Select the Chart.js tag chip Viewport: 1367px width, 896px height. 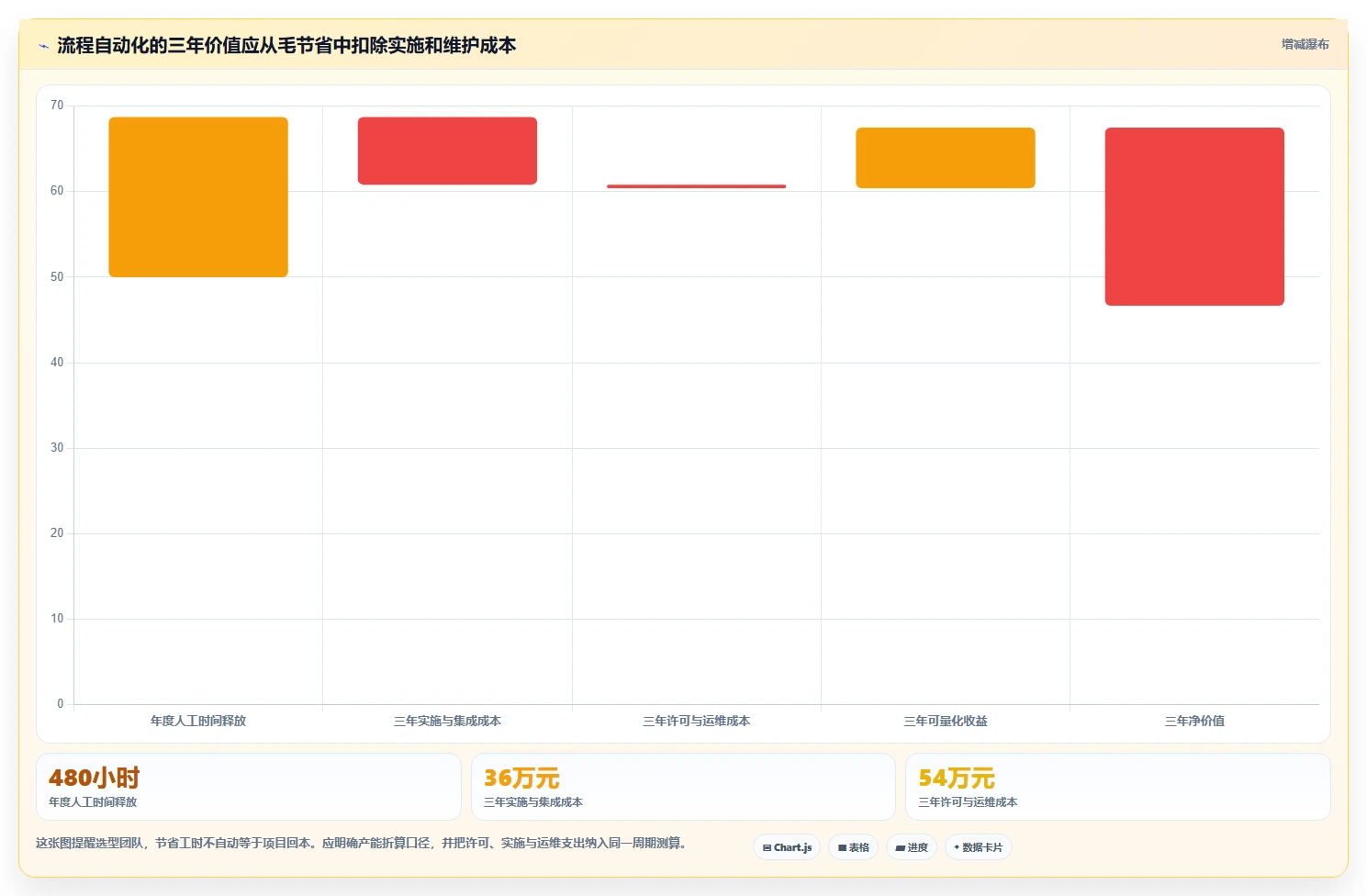pos(787,847)
